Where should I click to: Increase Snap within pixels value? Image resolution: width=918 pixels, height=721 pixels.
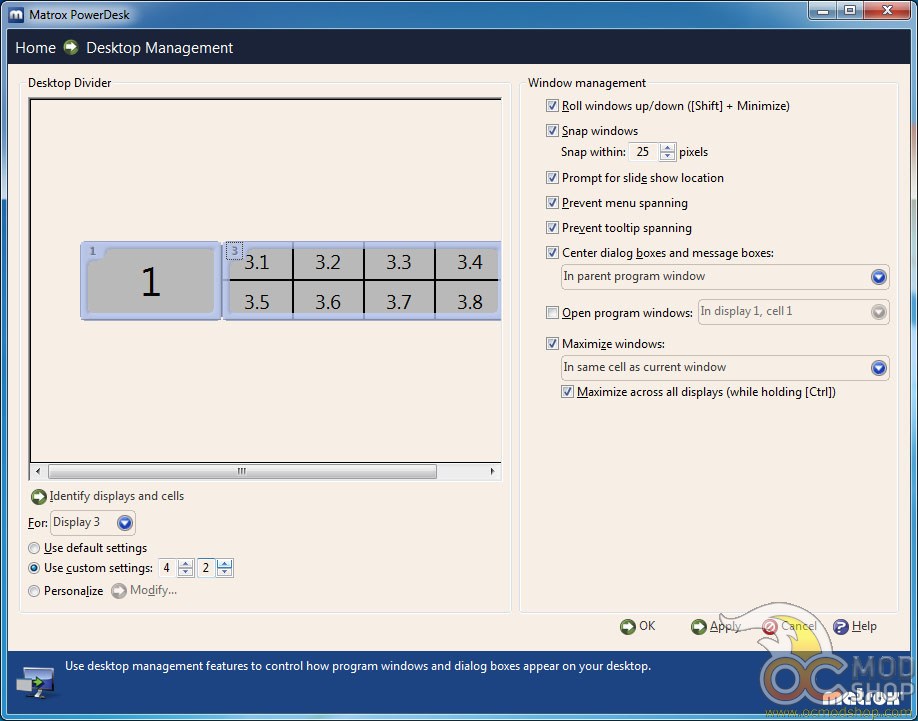[x=667, y=147]
